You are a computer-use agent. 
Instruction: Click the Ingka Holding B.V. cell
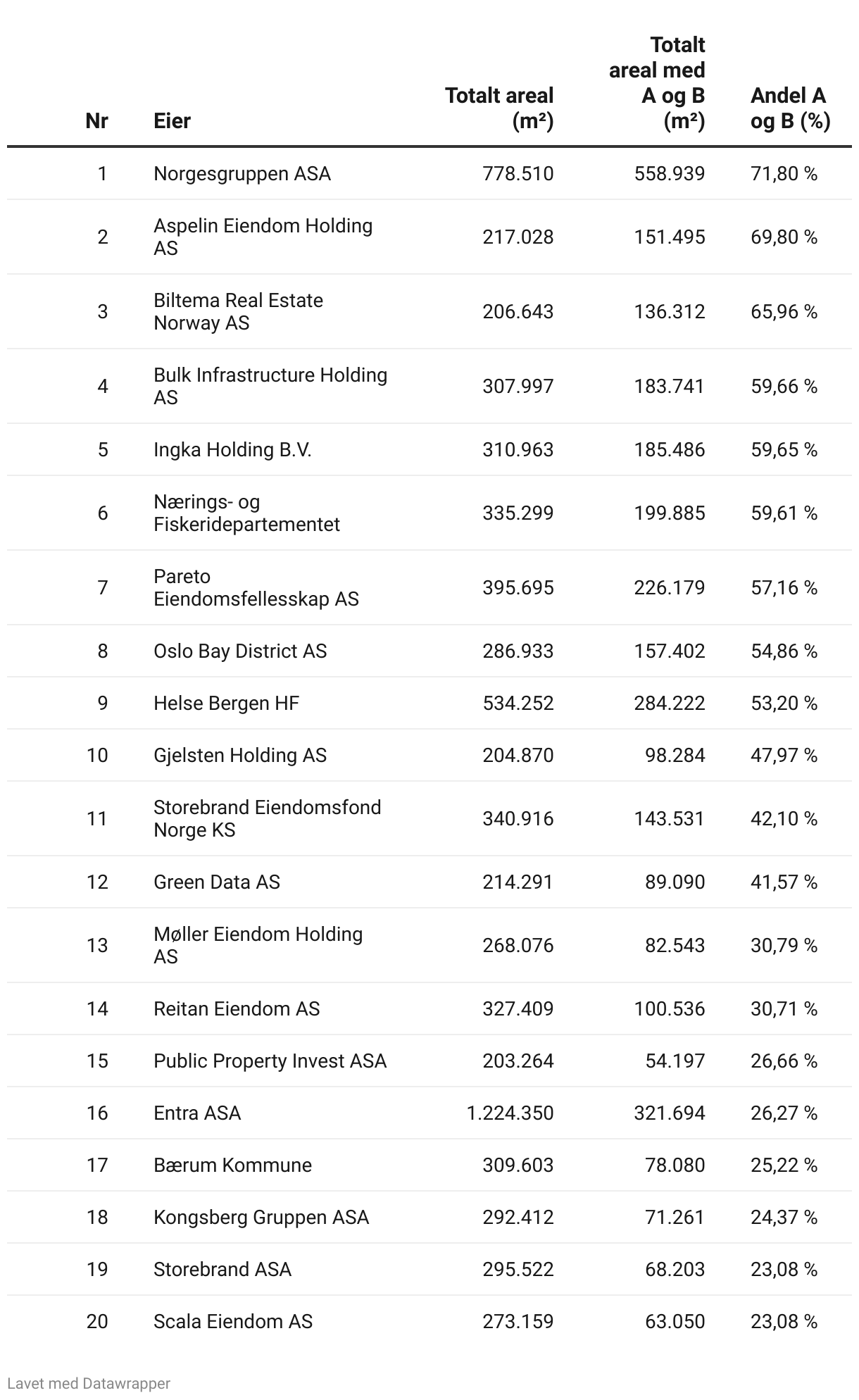232,449
